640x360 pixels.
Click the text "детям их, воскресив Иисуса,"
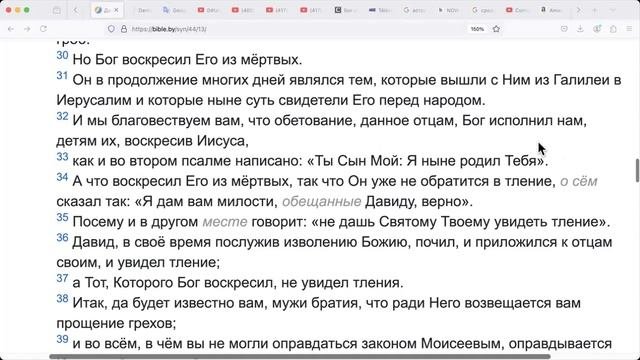pyautogui.click(x=153, y=141)
